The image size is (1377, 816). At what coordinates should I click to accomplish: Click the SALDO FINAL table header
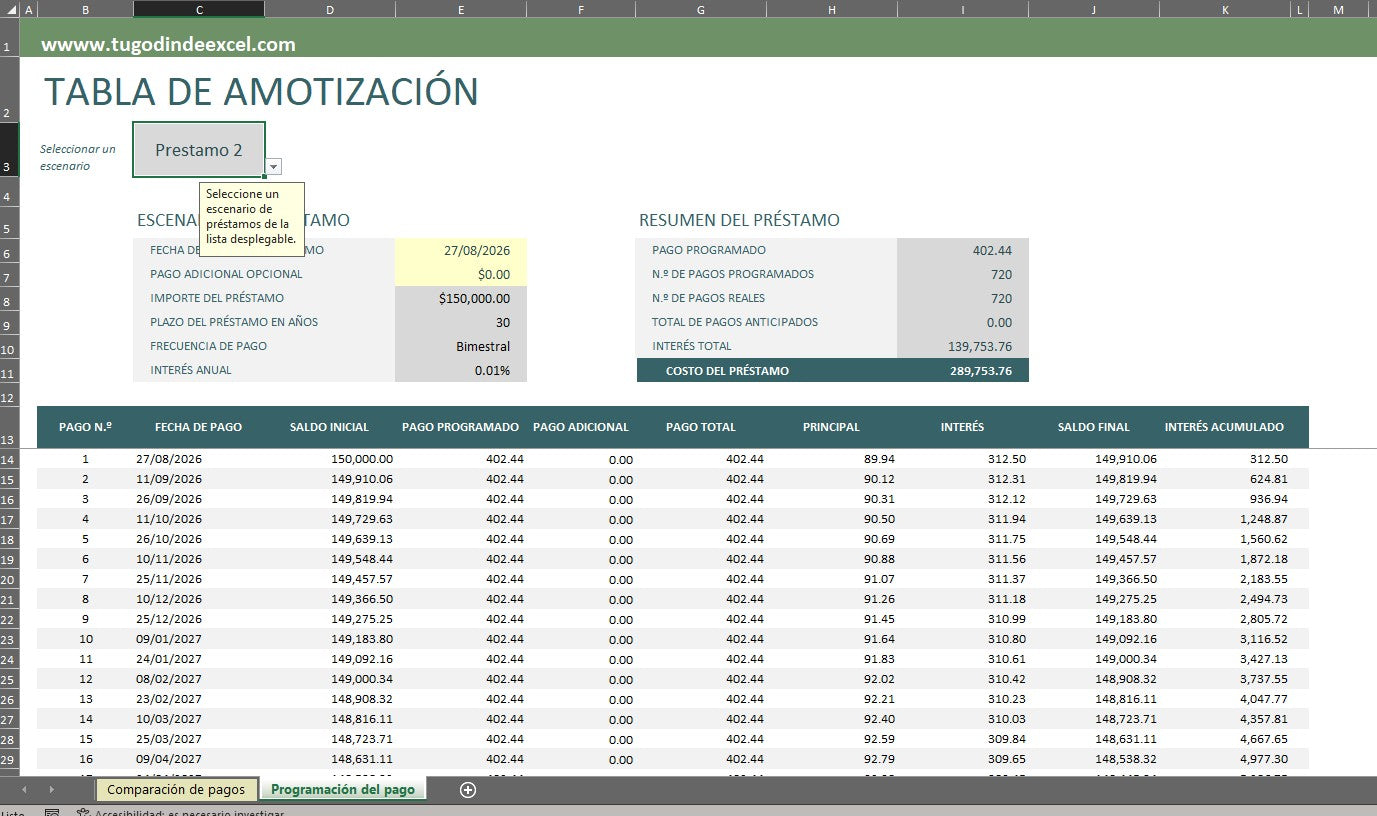(1094, 427)
